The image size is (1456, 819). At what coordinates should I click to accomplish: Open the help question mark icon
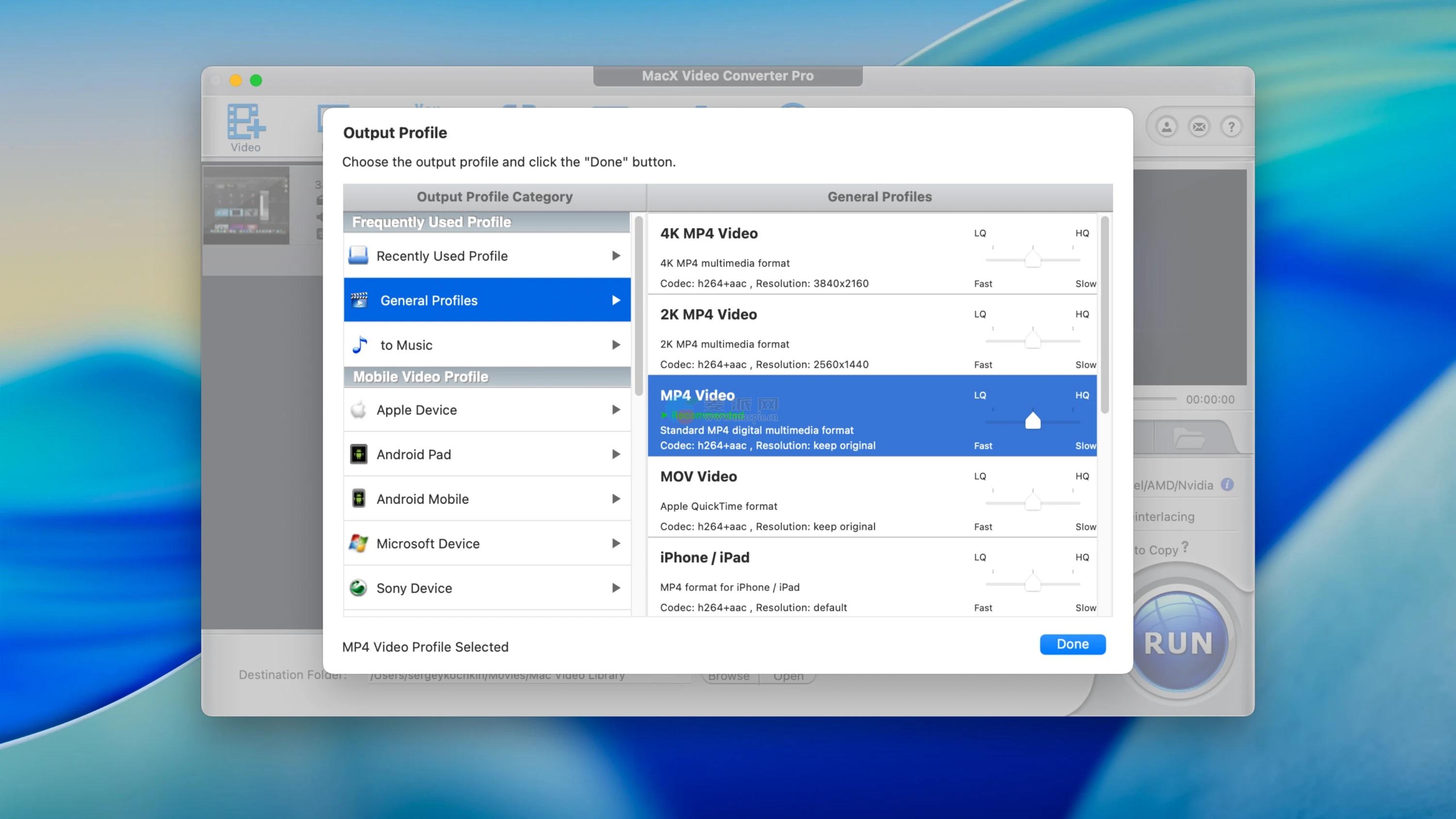[x=1231, y=127]
